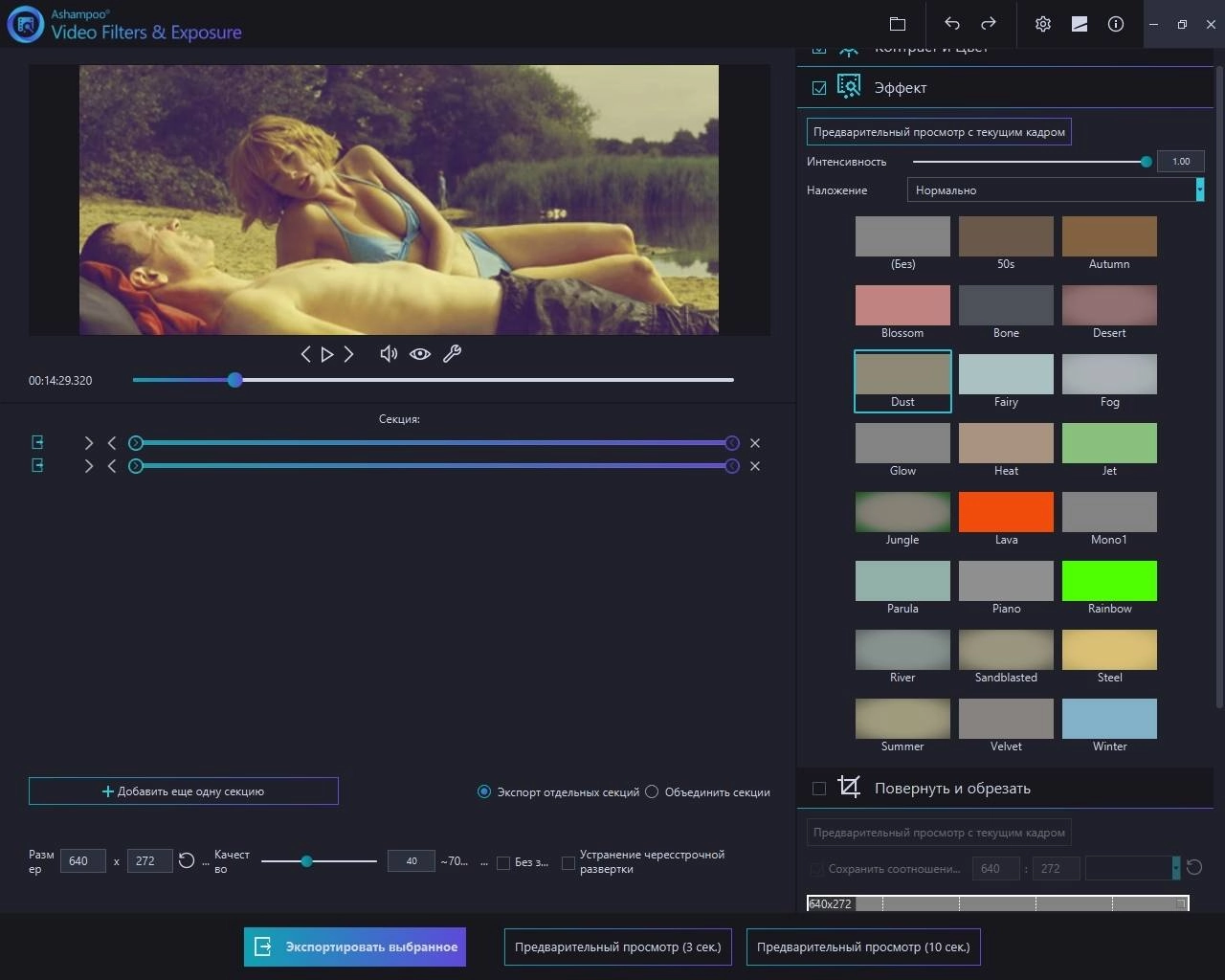1225x980 pixels.
Task: Click Предварительный просмотр (10 сек.)
Action: (863, 947)
